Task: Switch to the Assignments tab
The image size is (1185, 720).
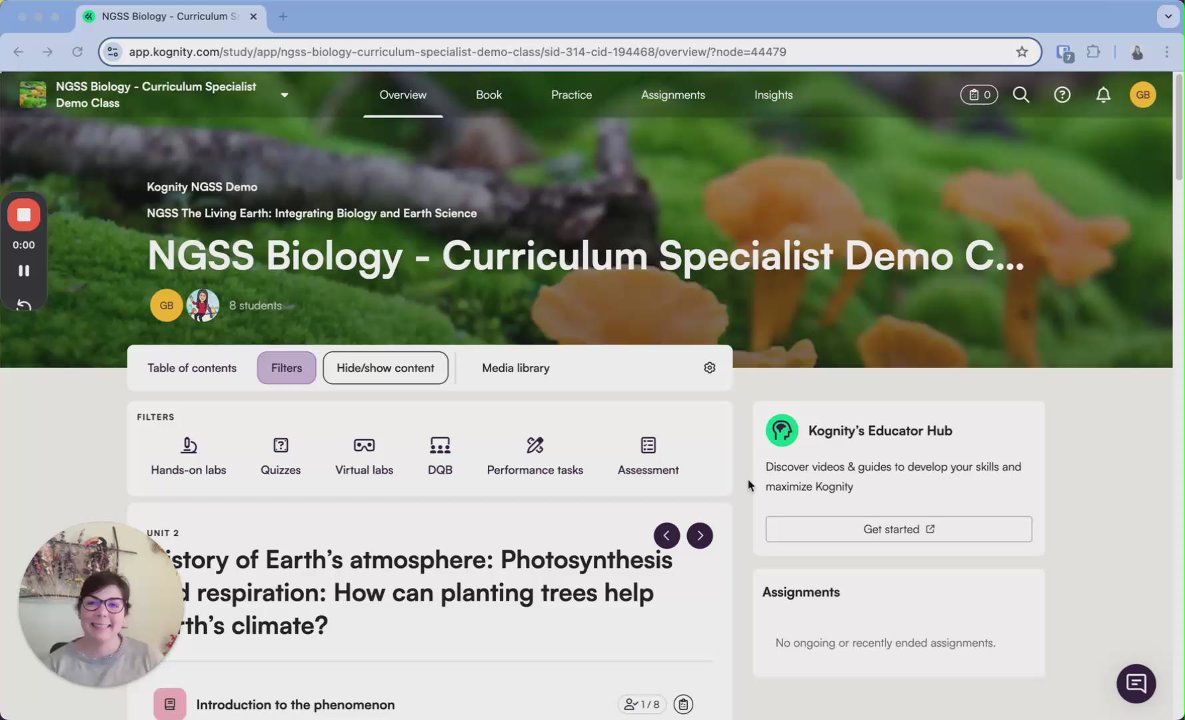Action: [x=673, y=94]
